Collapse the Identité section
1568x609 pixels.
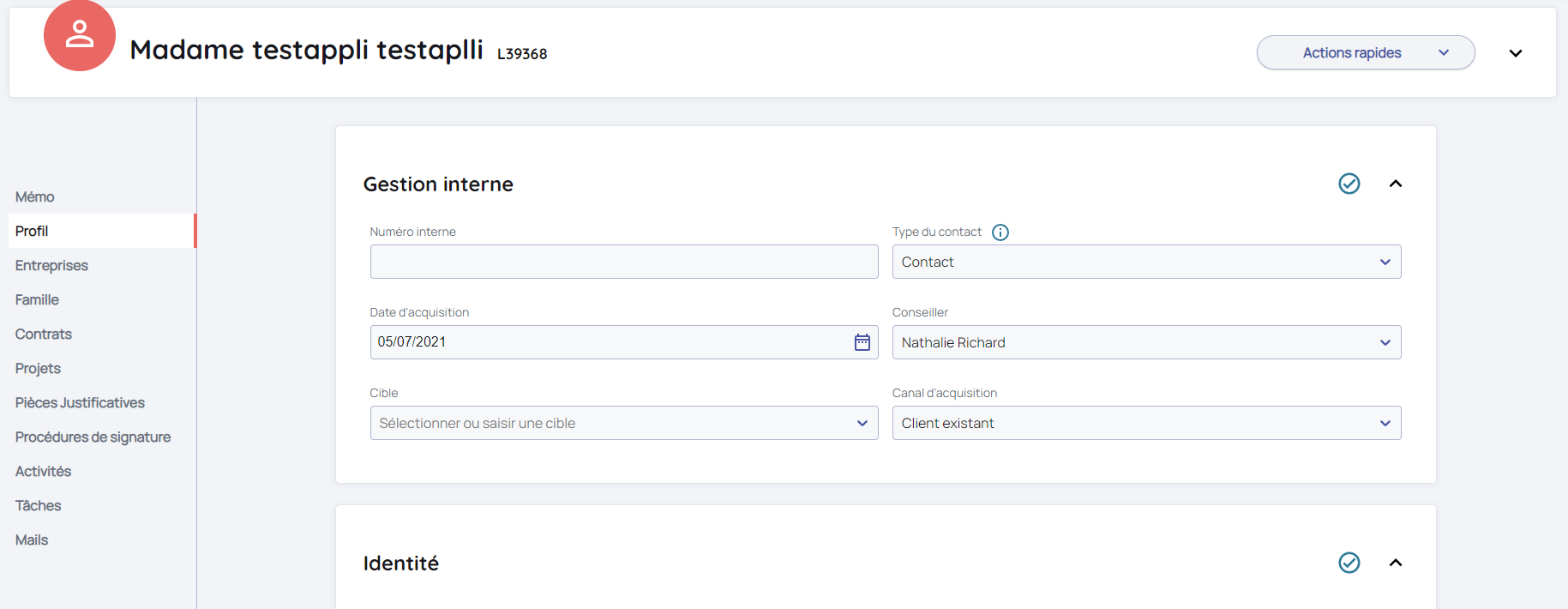coord(1395,563)
